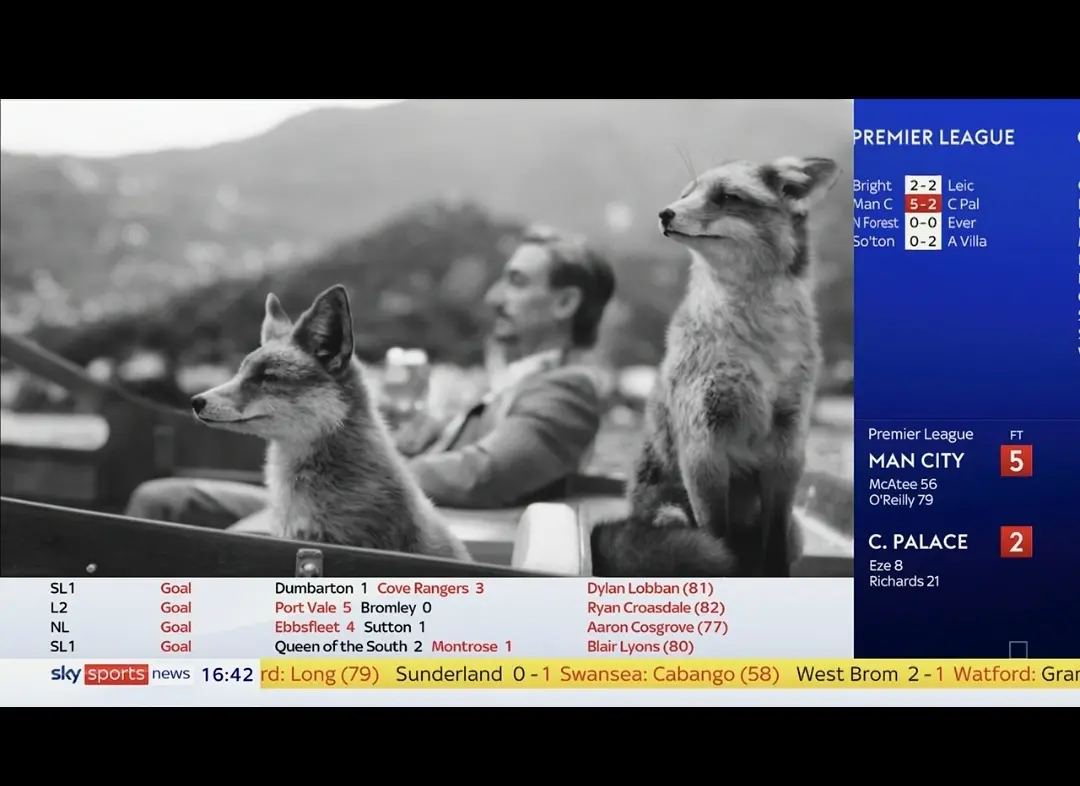Click the 2-2 score for Bright v Leic
The width and height of the screenshot is (1080, 786).
(923, 185)
